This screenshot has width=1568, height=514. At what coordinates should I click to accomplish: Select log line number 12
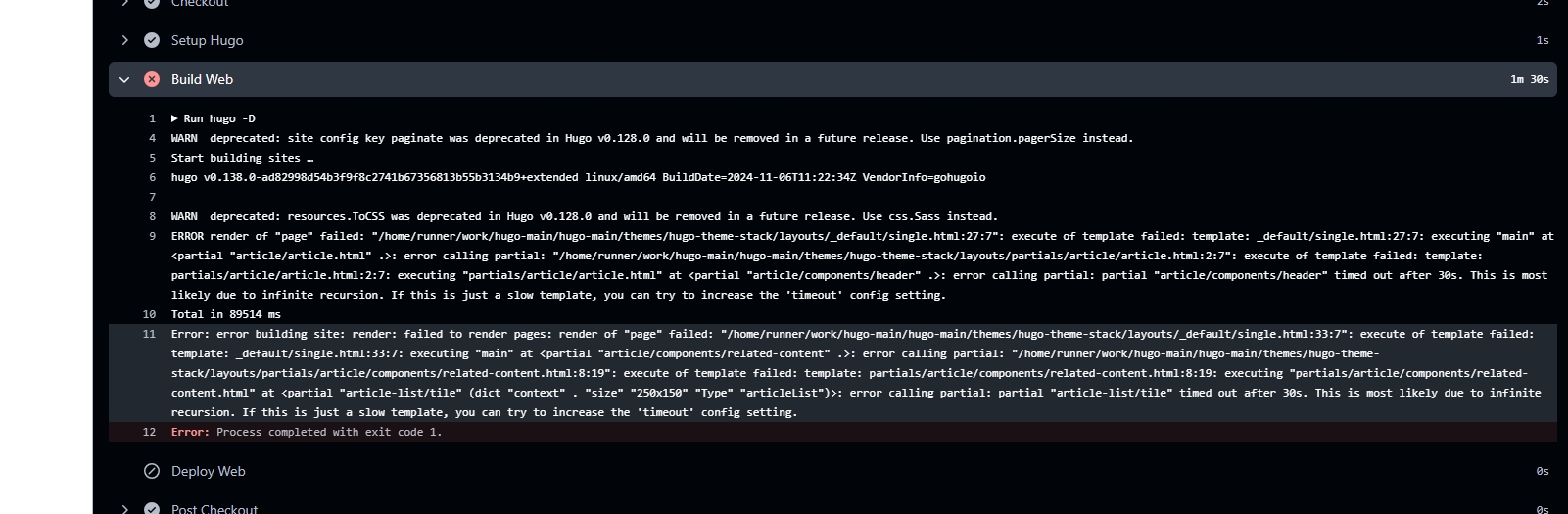point(149,432)
